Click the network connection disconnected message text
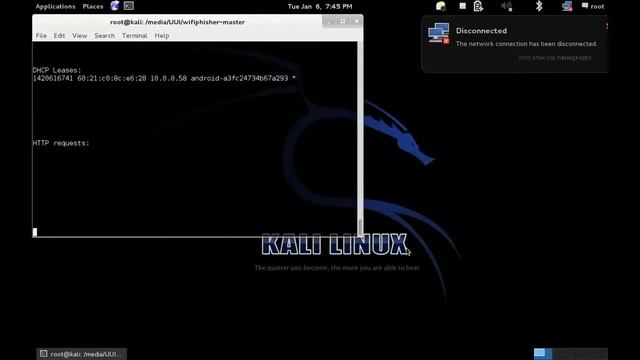 click(527, 44)
